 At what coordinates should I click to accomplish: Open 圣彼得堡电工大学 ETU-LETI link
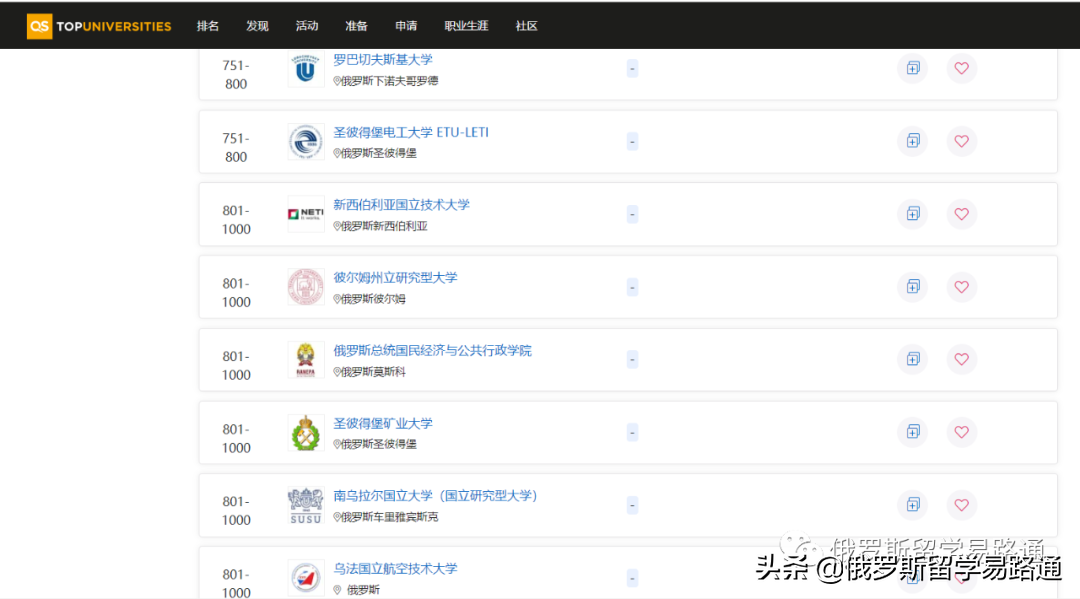[x=411, y=132]
